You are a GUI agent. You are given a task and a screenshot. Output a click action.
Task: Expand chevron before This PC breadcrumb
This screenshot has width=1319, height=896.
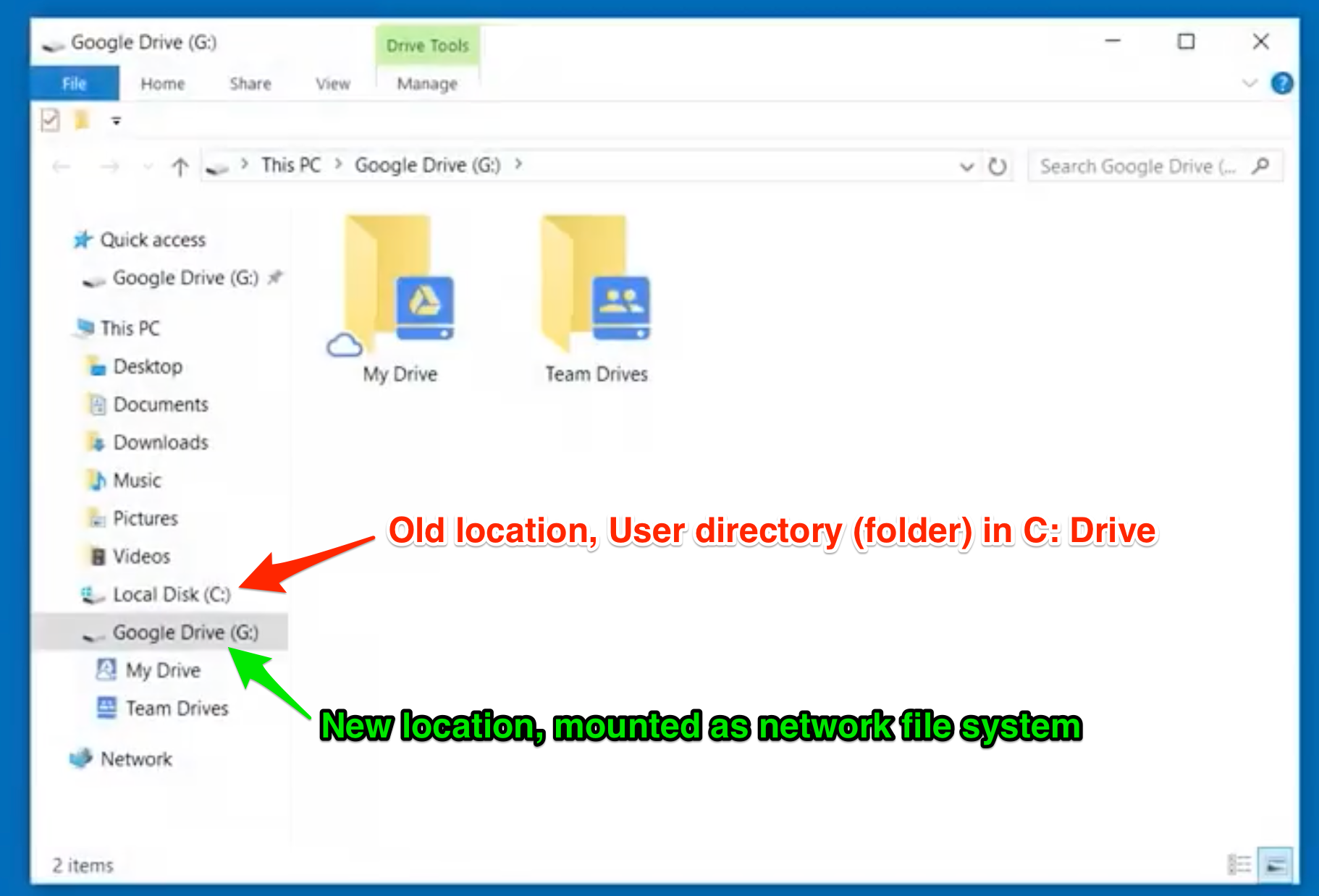(245, 164)
